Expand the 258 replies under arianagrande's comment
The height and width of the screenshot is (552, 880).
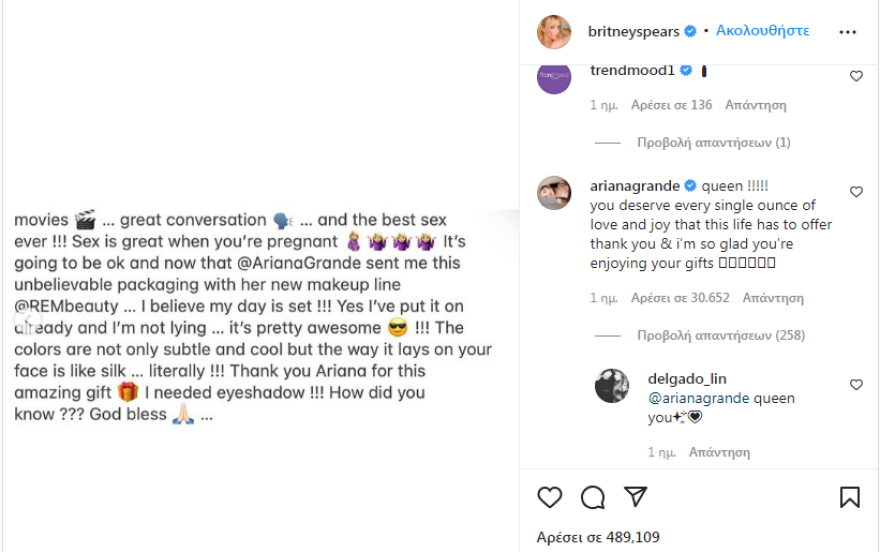click(x=721, y=335)
